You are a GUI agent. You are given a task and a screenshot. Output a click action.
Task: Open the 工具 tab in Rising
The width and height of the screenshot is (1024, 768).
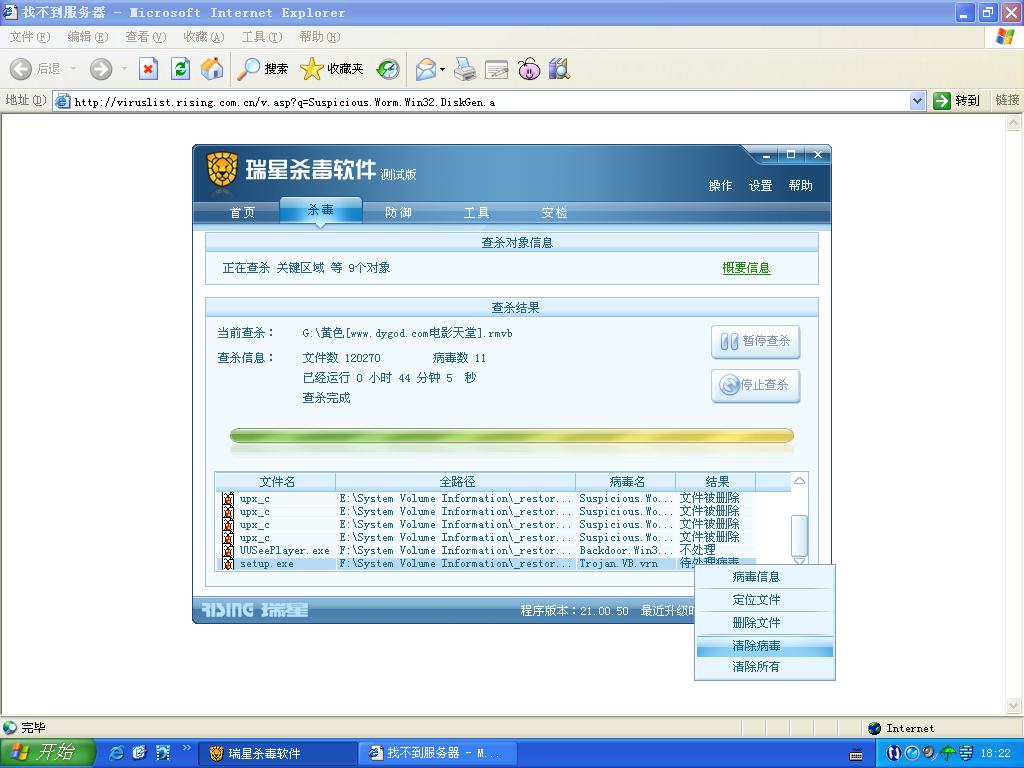[x=476, y=212]
